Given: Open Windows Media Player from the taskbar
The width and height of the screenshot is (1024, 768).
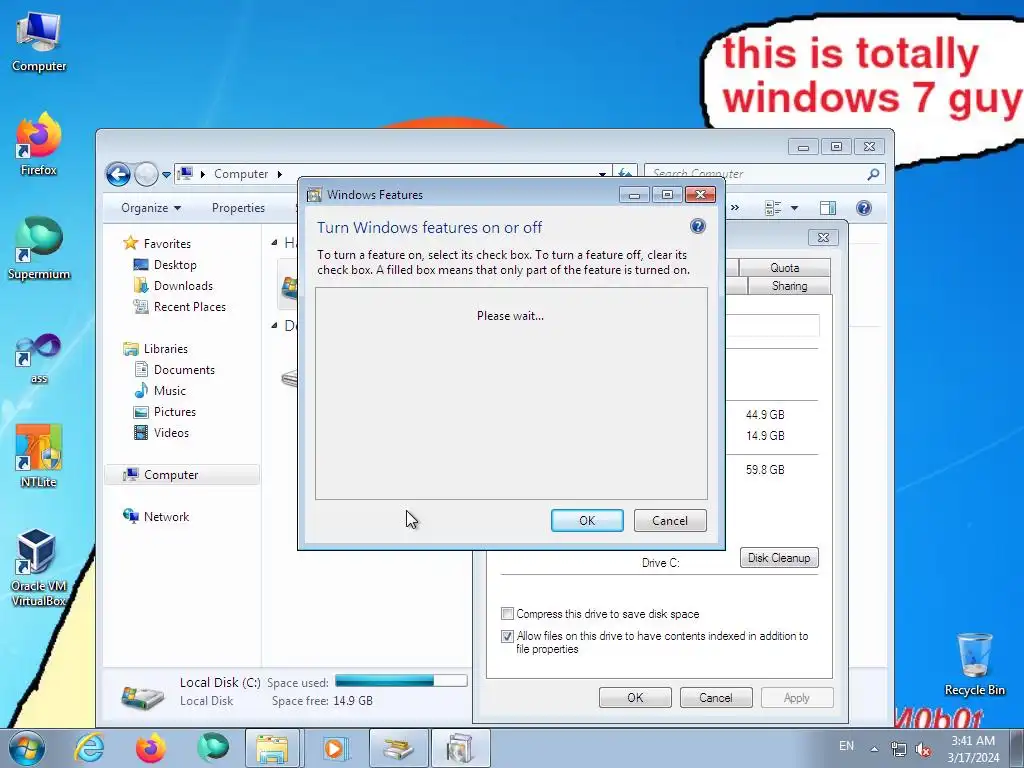Looking at the screenshot, I should tap(334, 748).
